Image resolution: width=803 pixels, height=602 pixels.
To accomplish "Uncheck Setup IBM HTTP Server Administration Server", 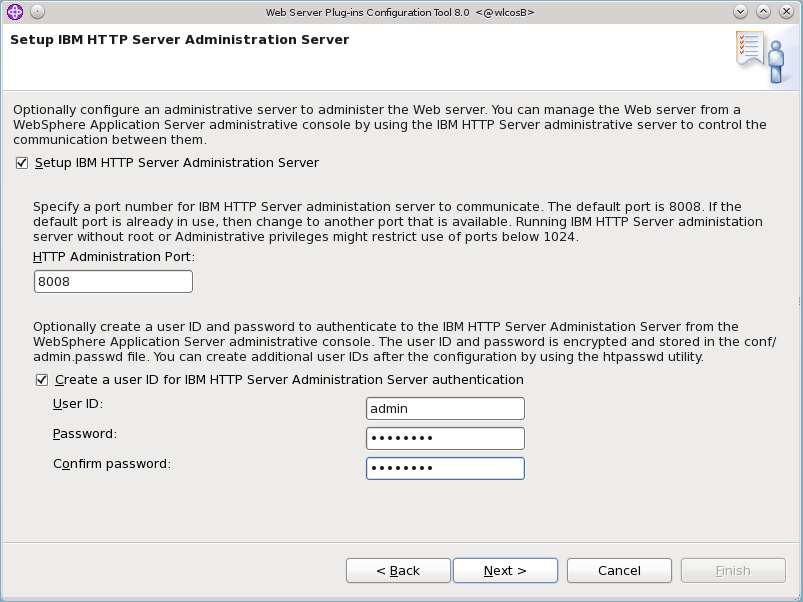I will [22, 163].
